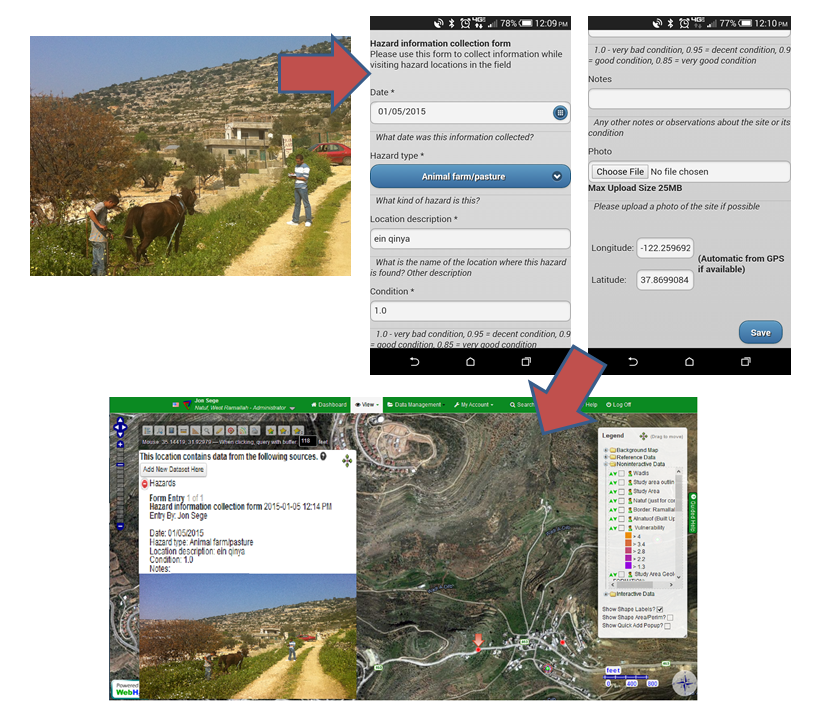The image size is (827, 714).
Task: Click the Date field showing 01/05/2015
Action: pos(470,112)
